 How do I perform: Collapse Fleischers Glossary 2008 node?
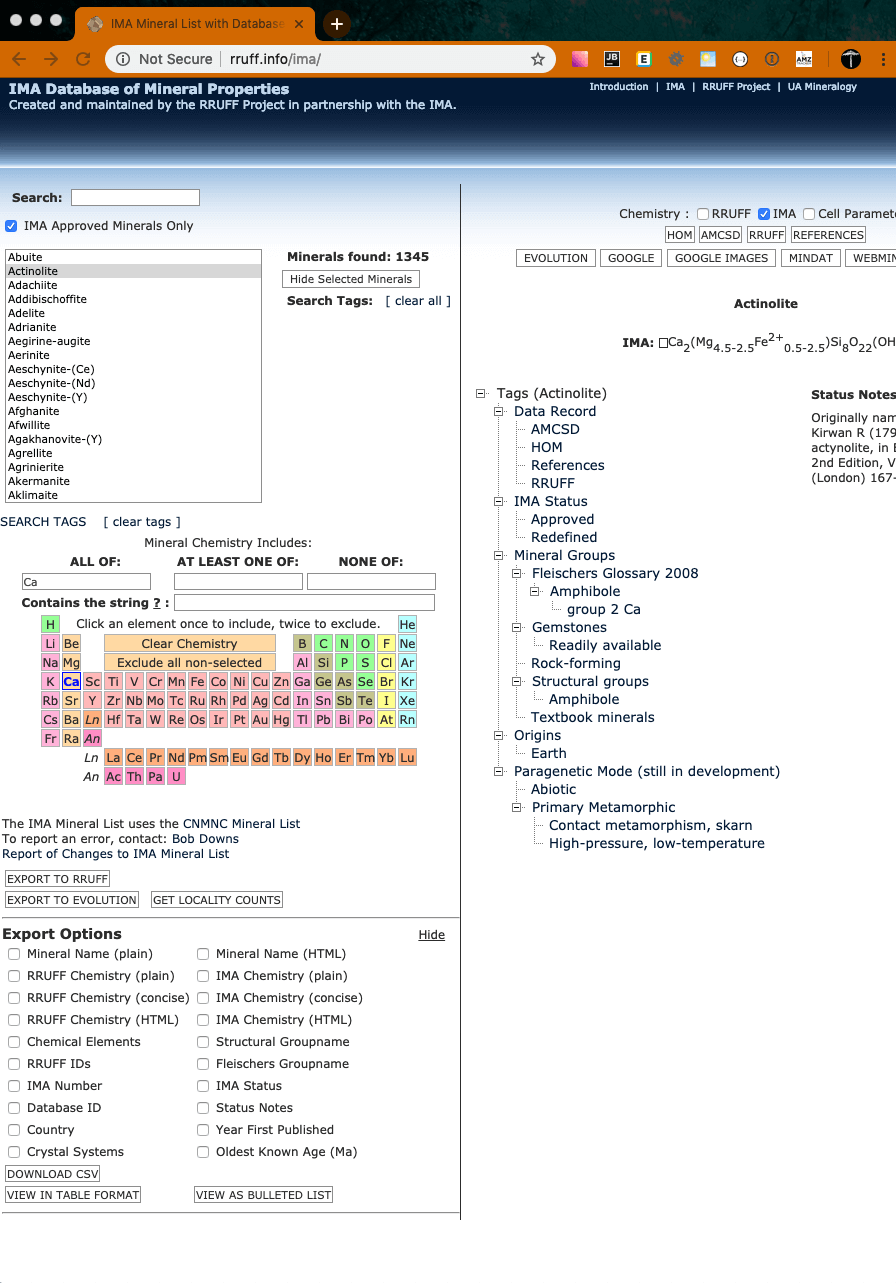coord(517,574)
